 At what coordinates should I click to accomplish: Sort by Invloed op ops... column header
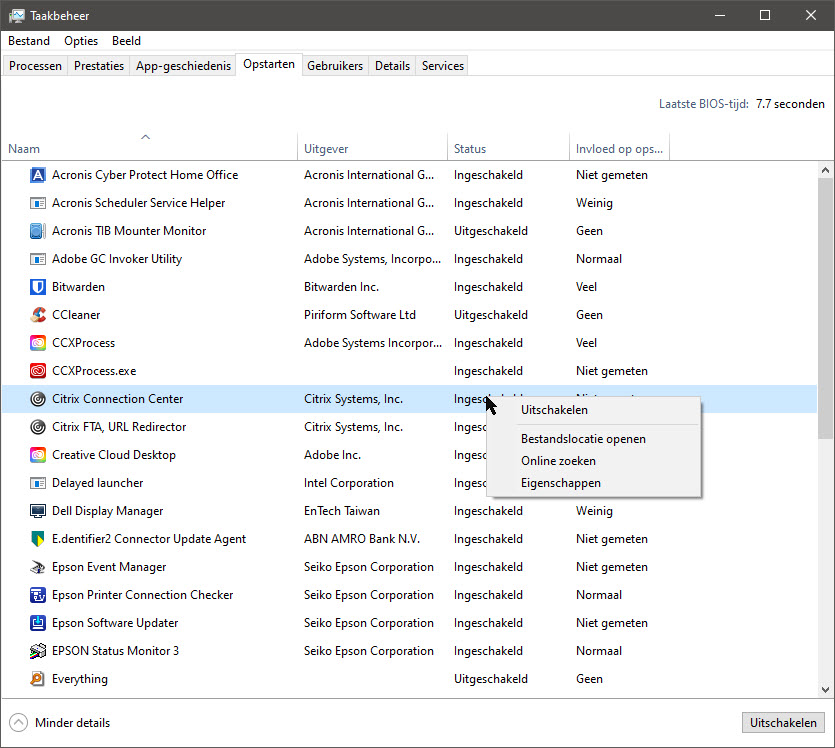[x=619, y=146]
